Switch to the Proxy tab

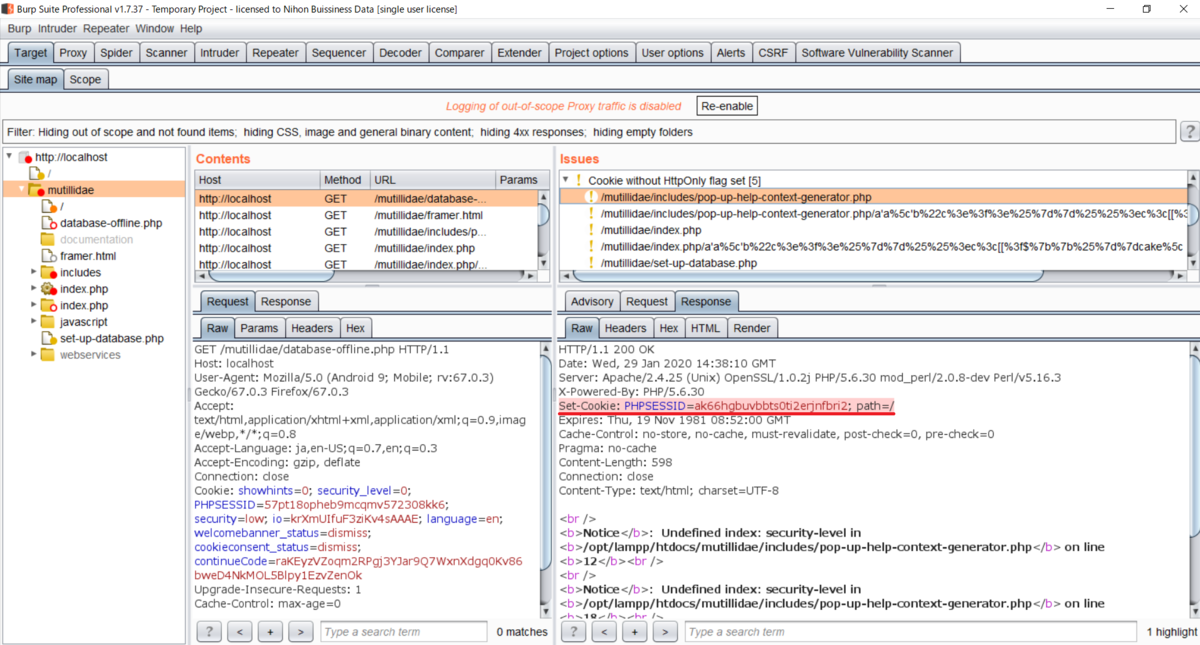73,53
